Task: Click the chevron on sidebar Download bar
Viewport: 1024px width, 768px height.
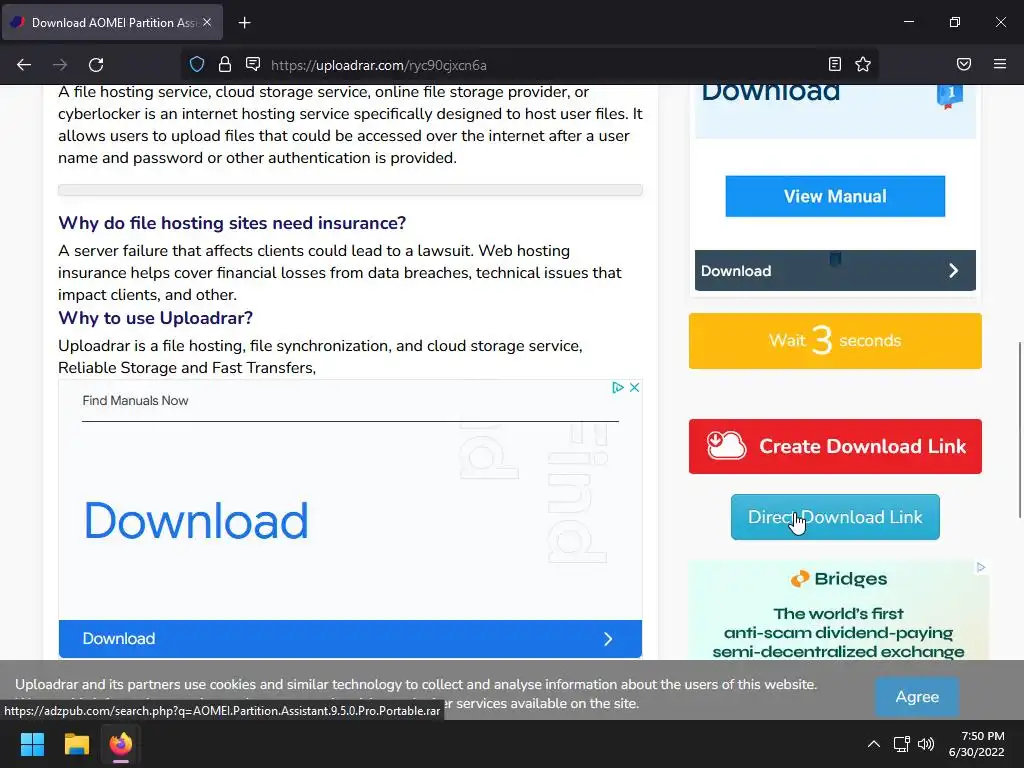Action: [953, 270]
